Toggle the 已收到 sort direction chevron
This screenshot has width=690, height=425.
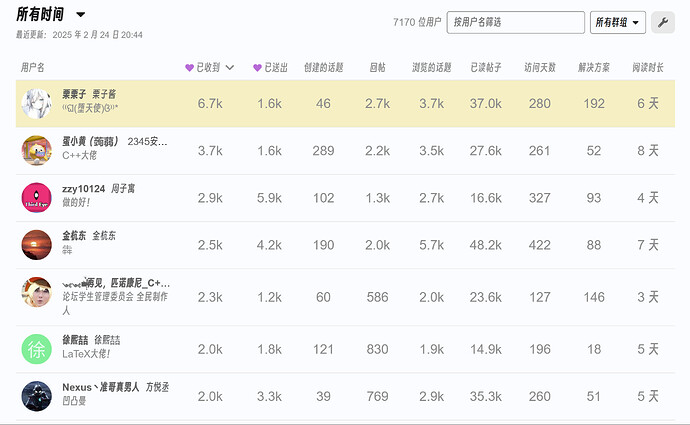pyautogui.click(x=230, y=68)
